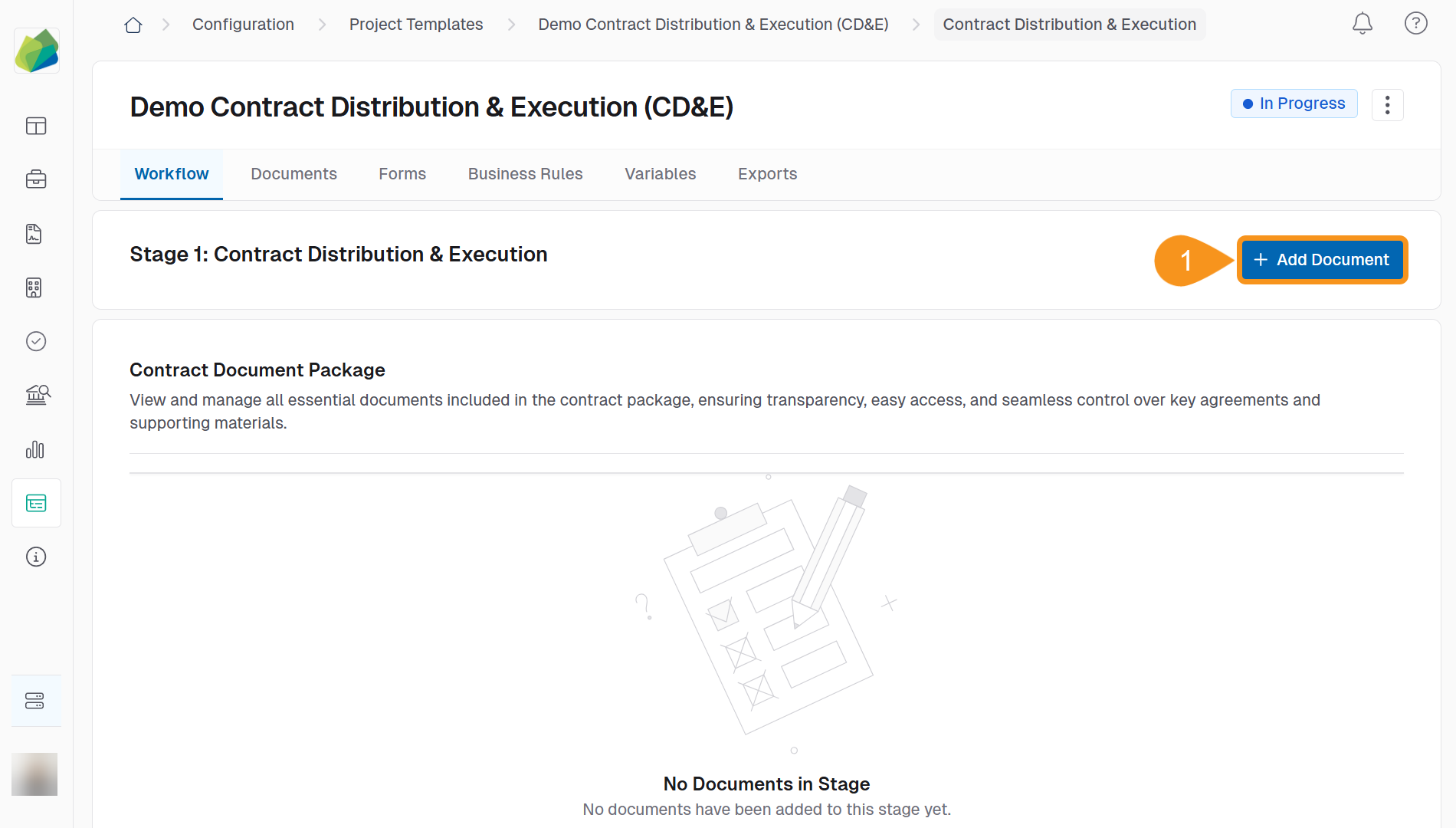
Task: Click the user avatar thumbnail
Action: pyautogui.click(x=34, y=774)
